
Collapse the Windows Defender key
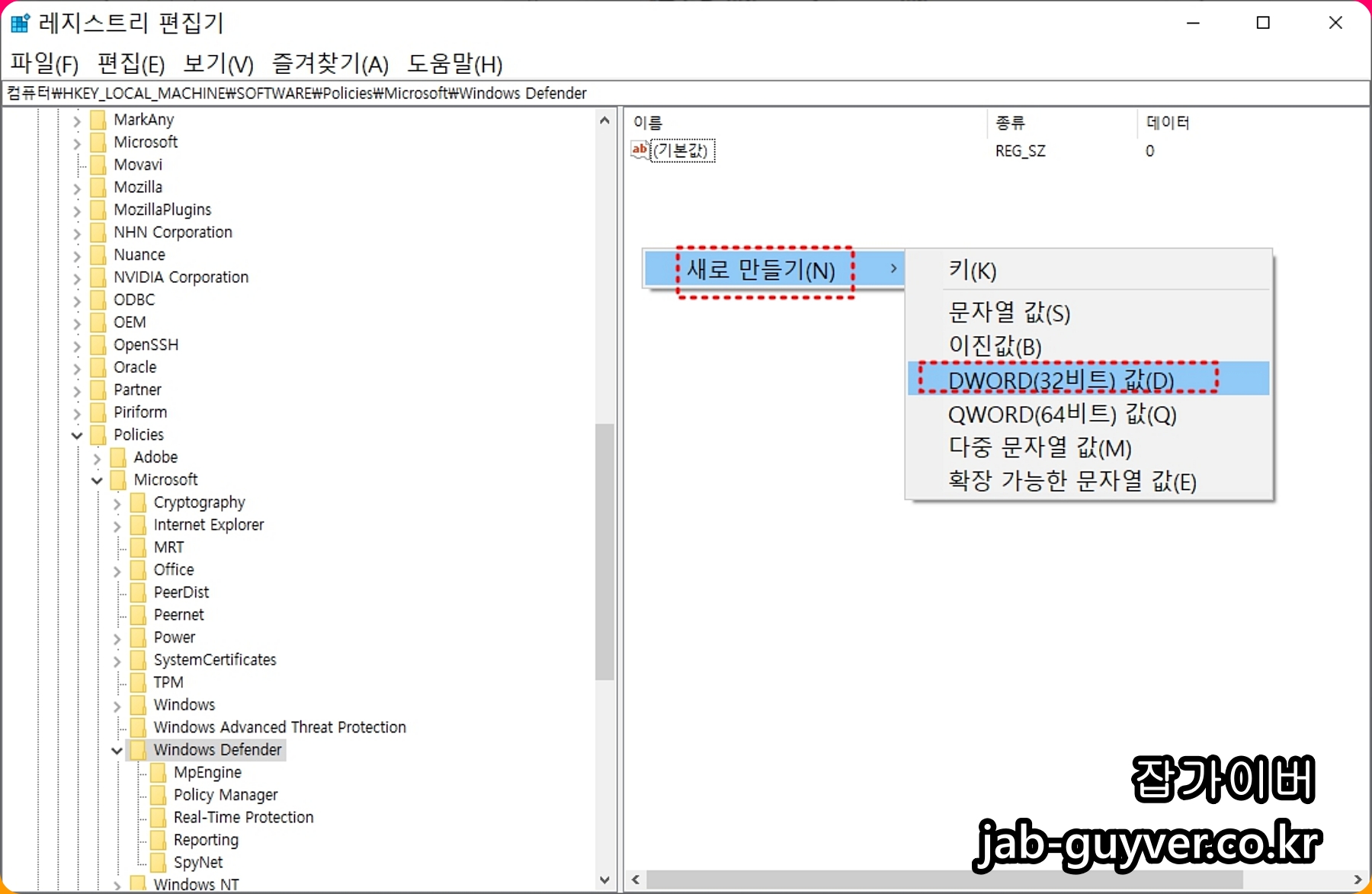(x=117, y=751)
